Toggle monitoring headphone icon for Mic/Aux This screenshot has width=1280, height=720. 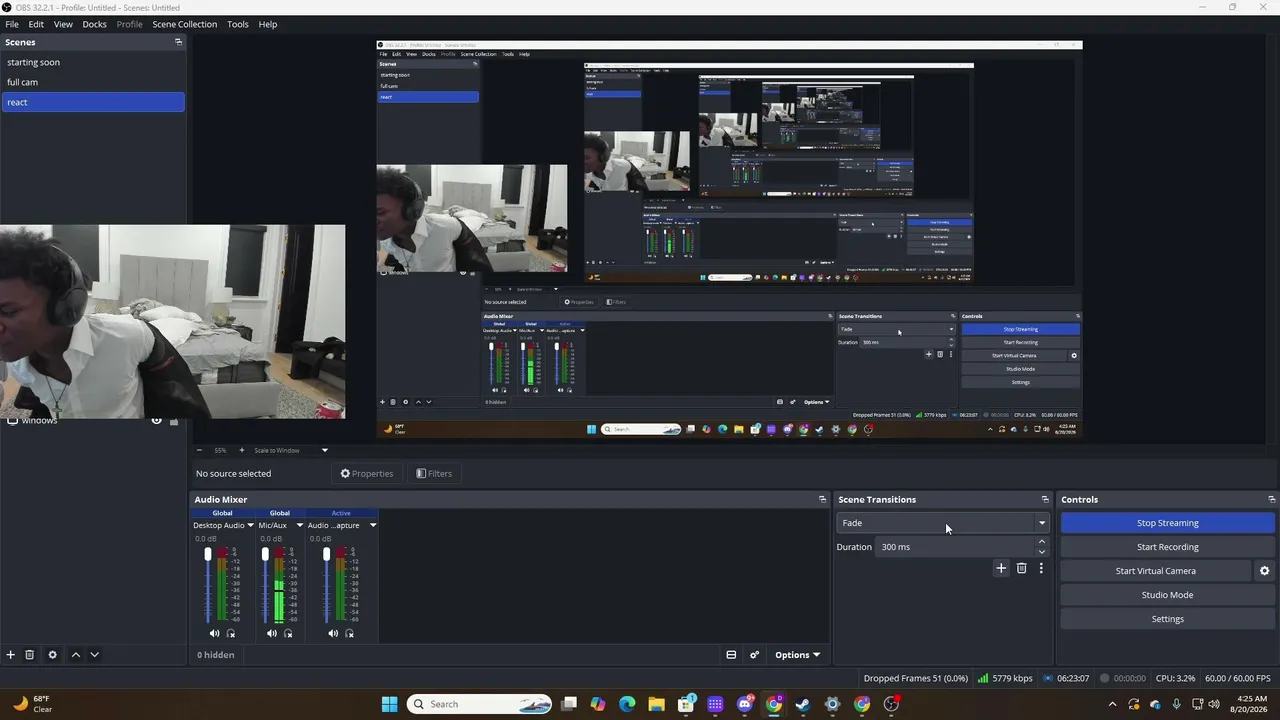click(288, 633)
